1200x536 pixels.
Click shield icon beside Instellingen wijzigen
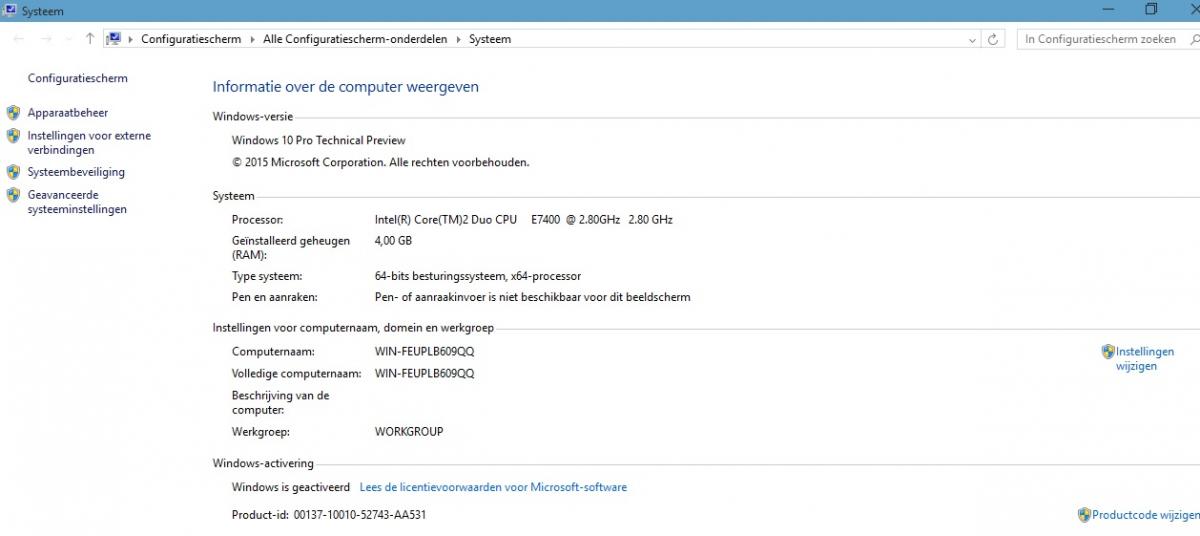click(x=1108, y=352)
